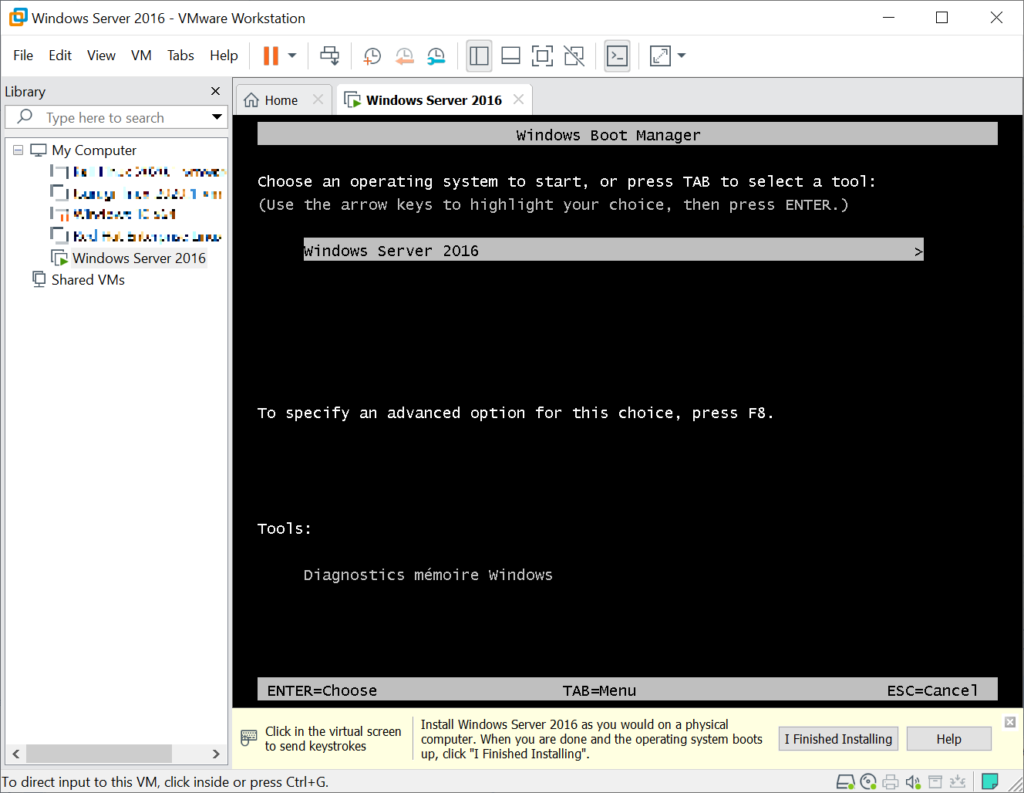Open the Edit menu
The height and width of the screenshot is (793, 1024).
point(59,56)
